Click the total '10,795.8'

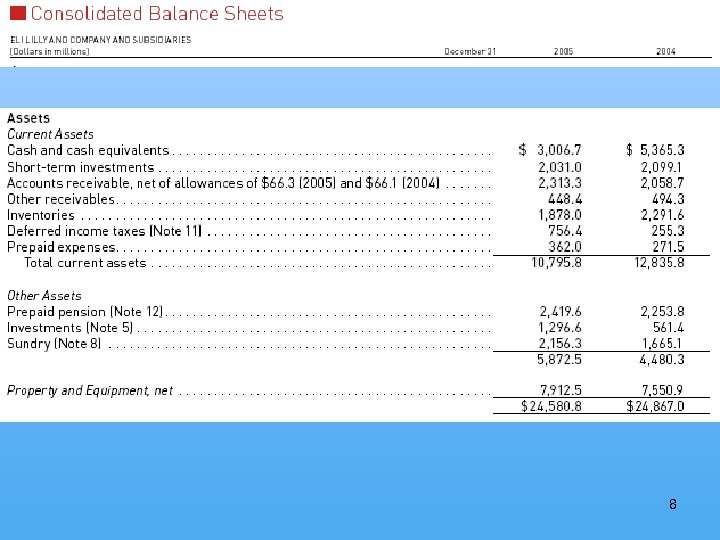coord(557,262)
